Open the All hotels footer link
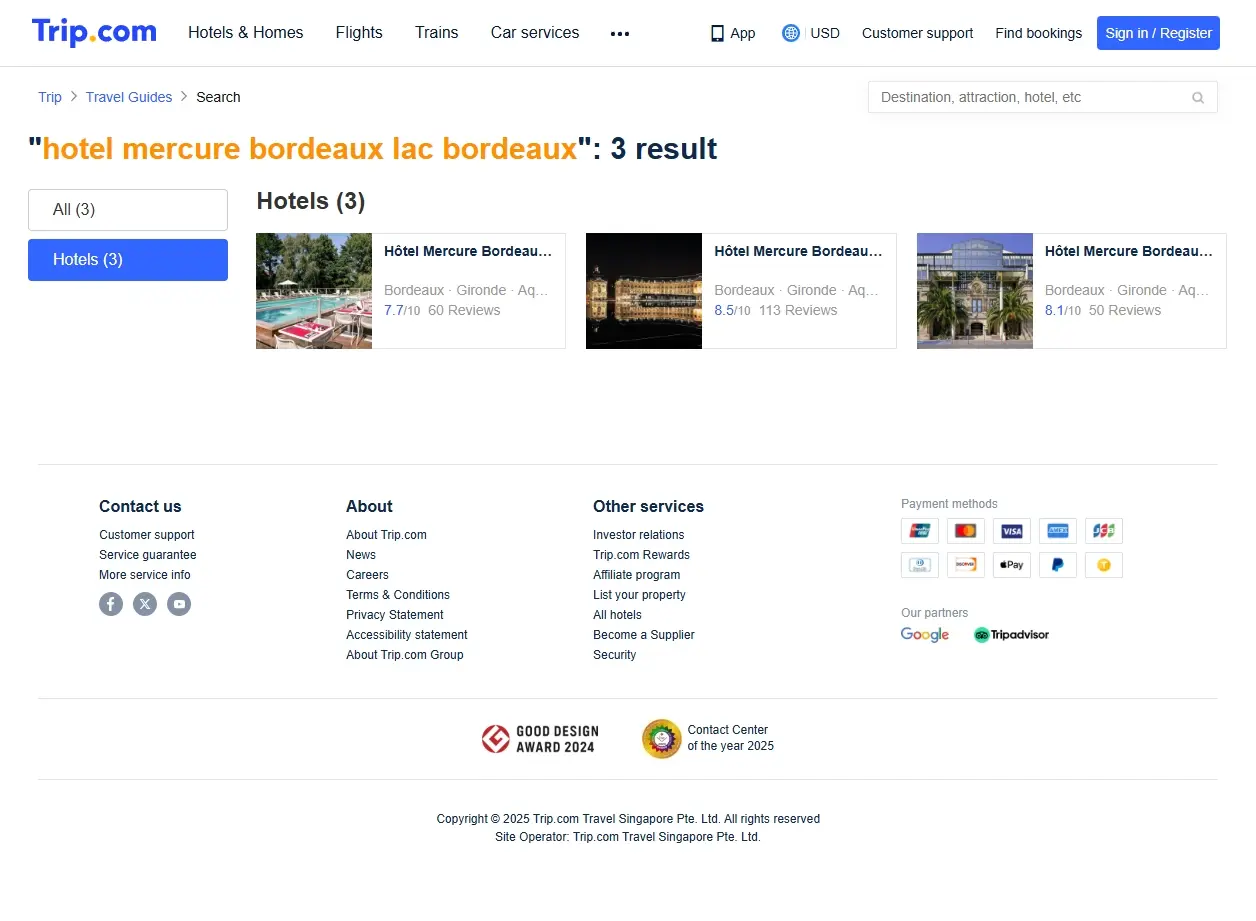The width and height of the screenshot is (1256, 921). click(617, 615)
